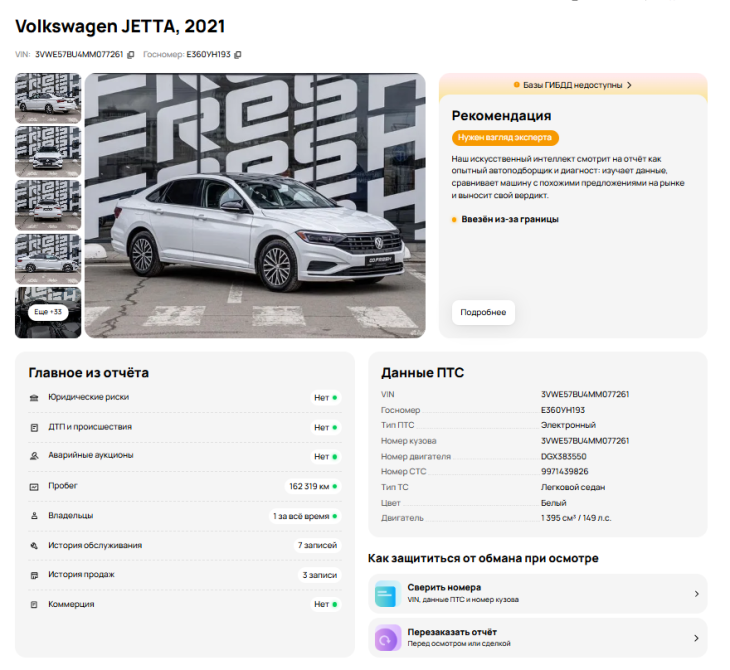Expand the Базы ГИБДД недоступны chevron
Viewport: 730px width, 670px height.
[x=629, y=85]
